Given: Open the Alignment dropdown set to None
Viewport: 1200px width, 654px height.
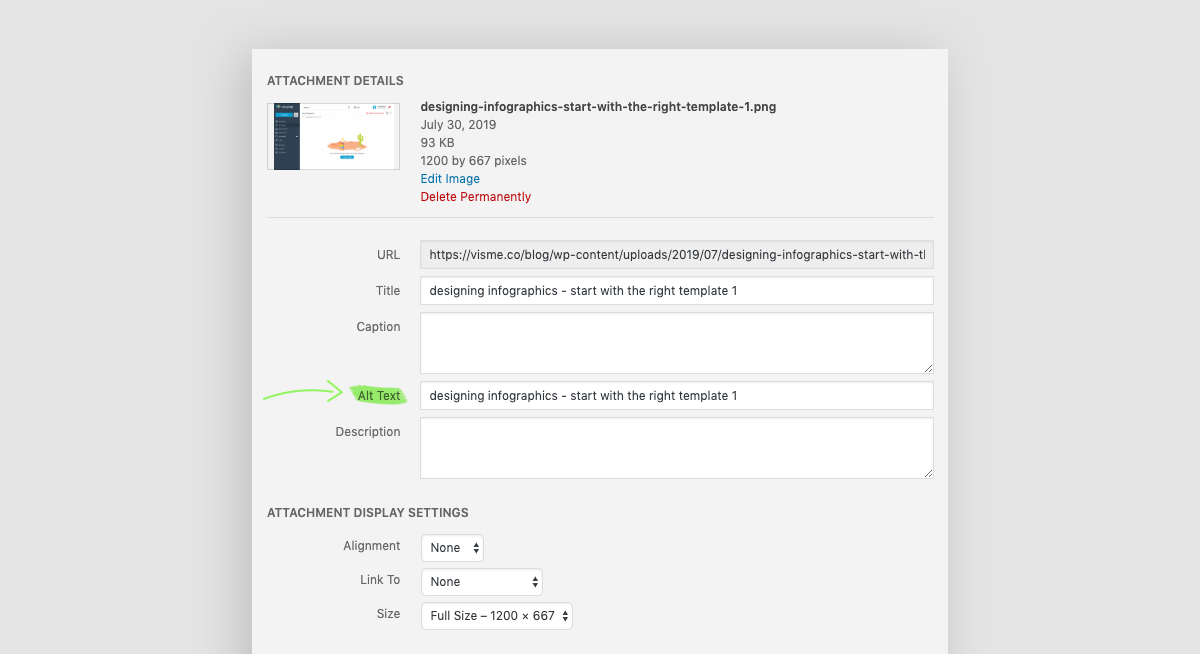Looking at the screenshot, I should click(x=452, y=548).
